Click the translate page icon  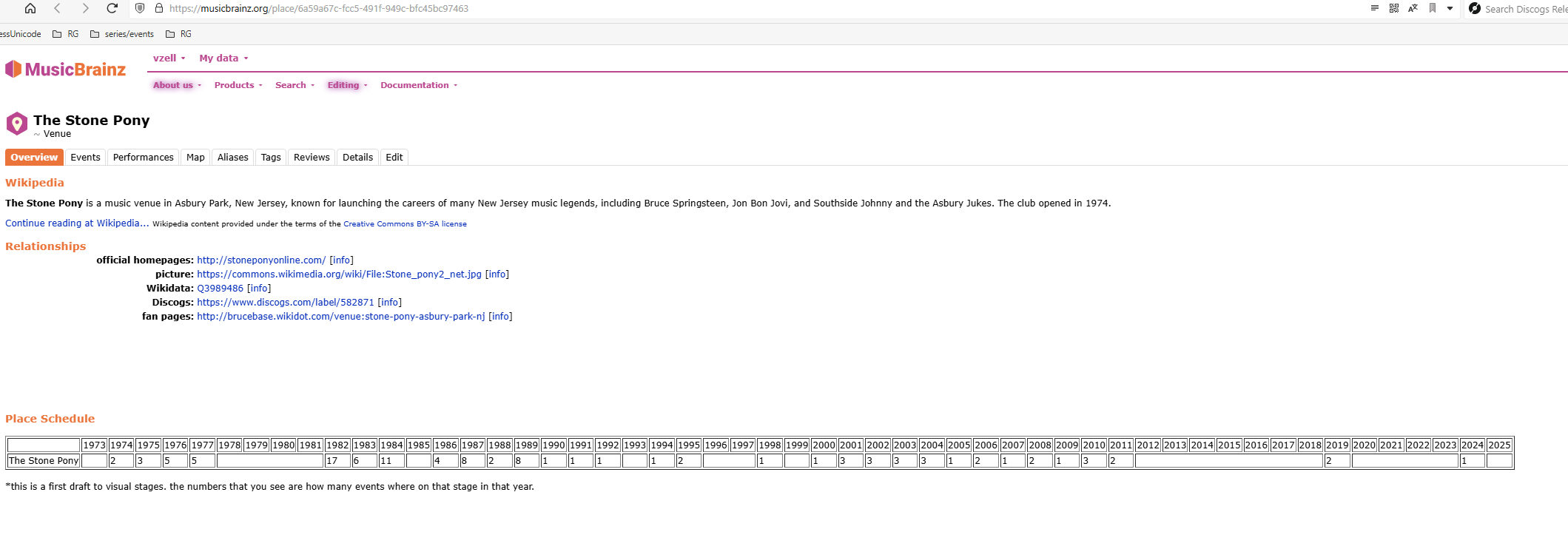pos(1413,8)
